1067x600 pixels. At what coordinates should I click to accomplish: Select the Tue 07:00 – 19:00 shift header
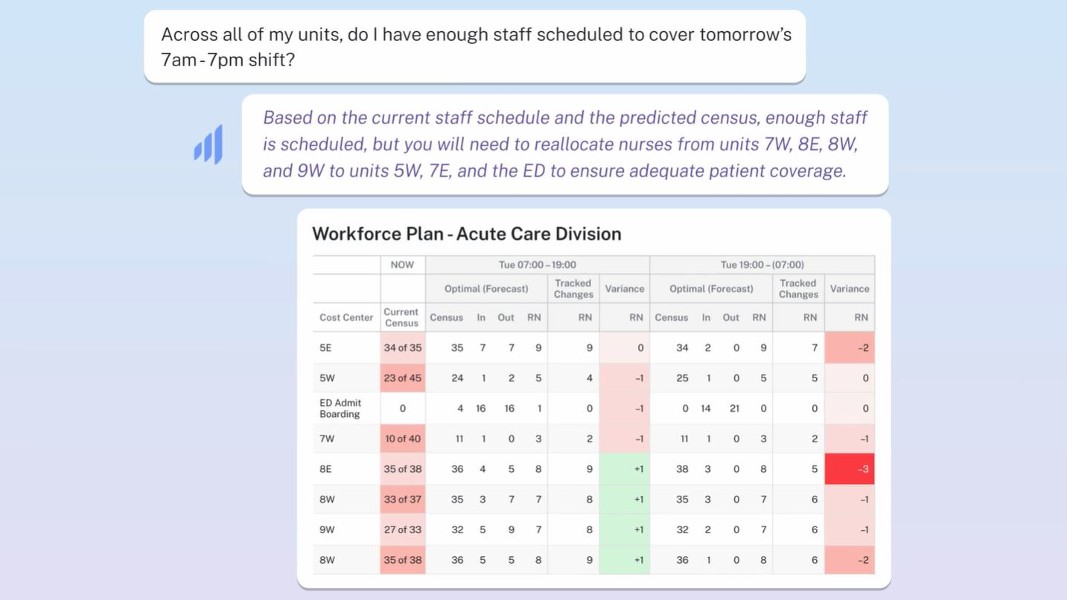pos(537,265)
